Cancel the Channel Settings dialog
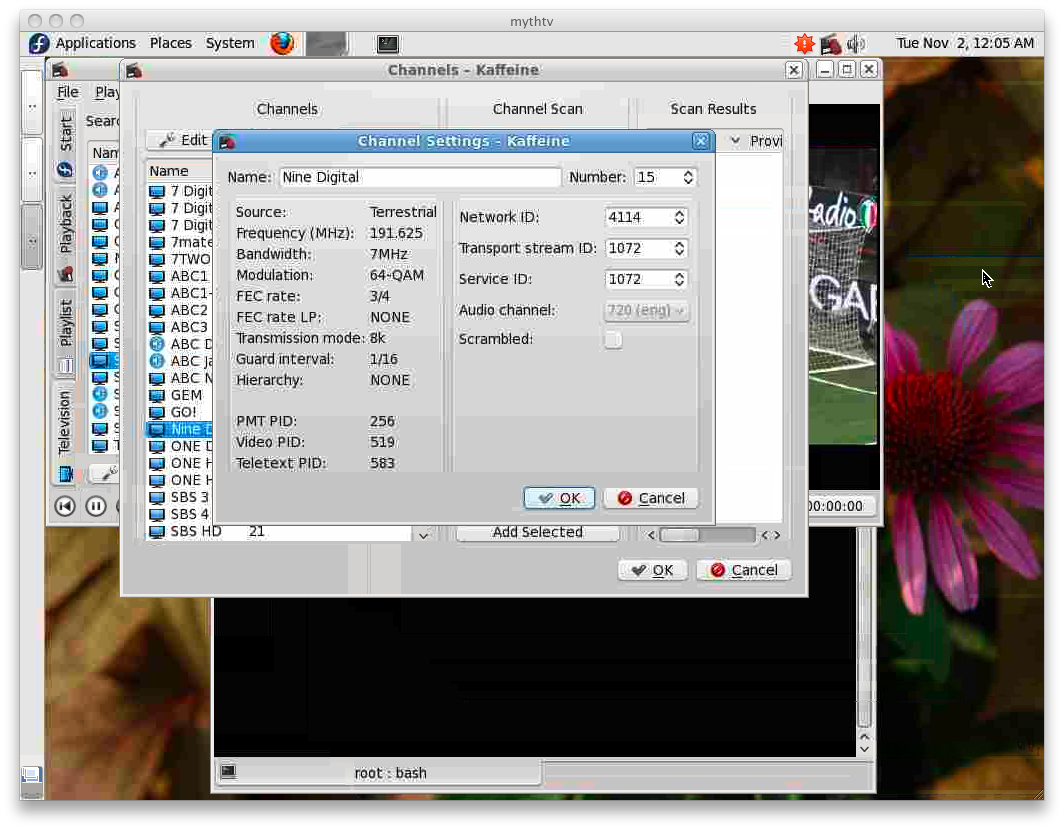The image size is (1064, 830). [651, 498]
